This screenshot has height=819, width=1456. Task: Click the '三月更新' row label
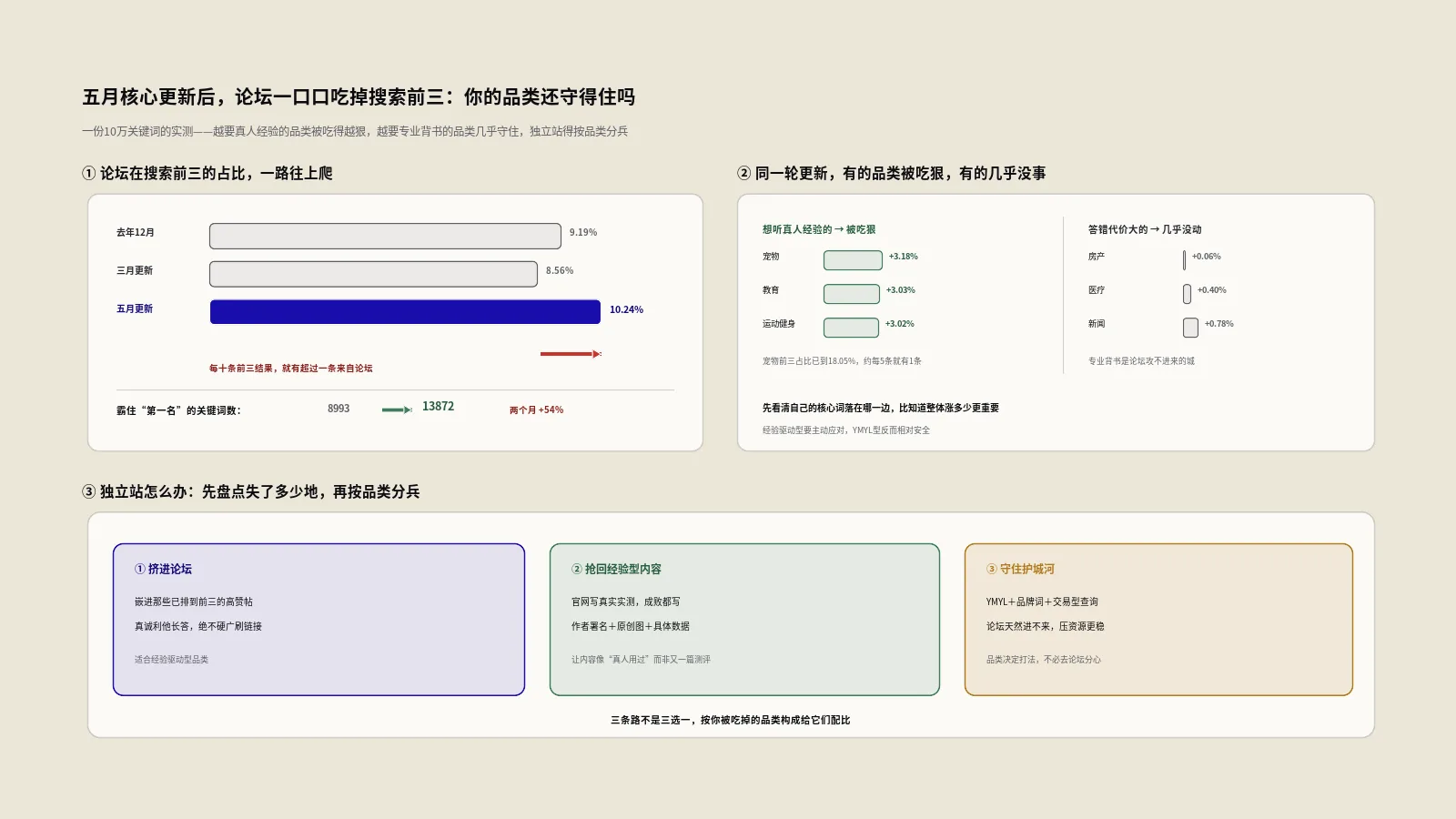[x=135, y=271]
